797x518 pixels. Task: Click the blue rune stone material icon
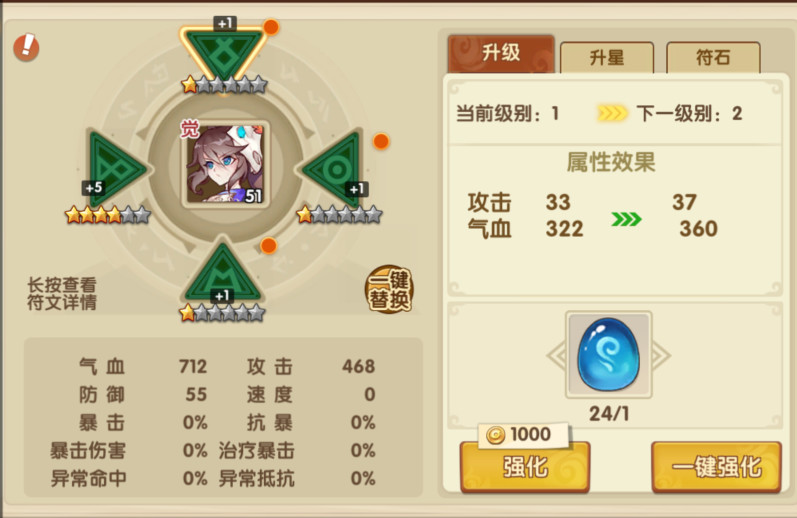pyautogui.click(x=608, y=354)
